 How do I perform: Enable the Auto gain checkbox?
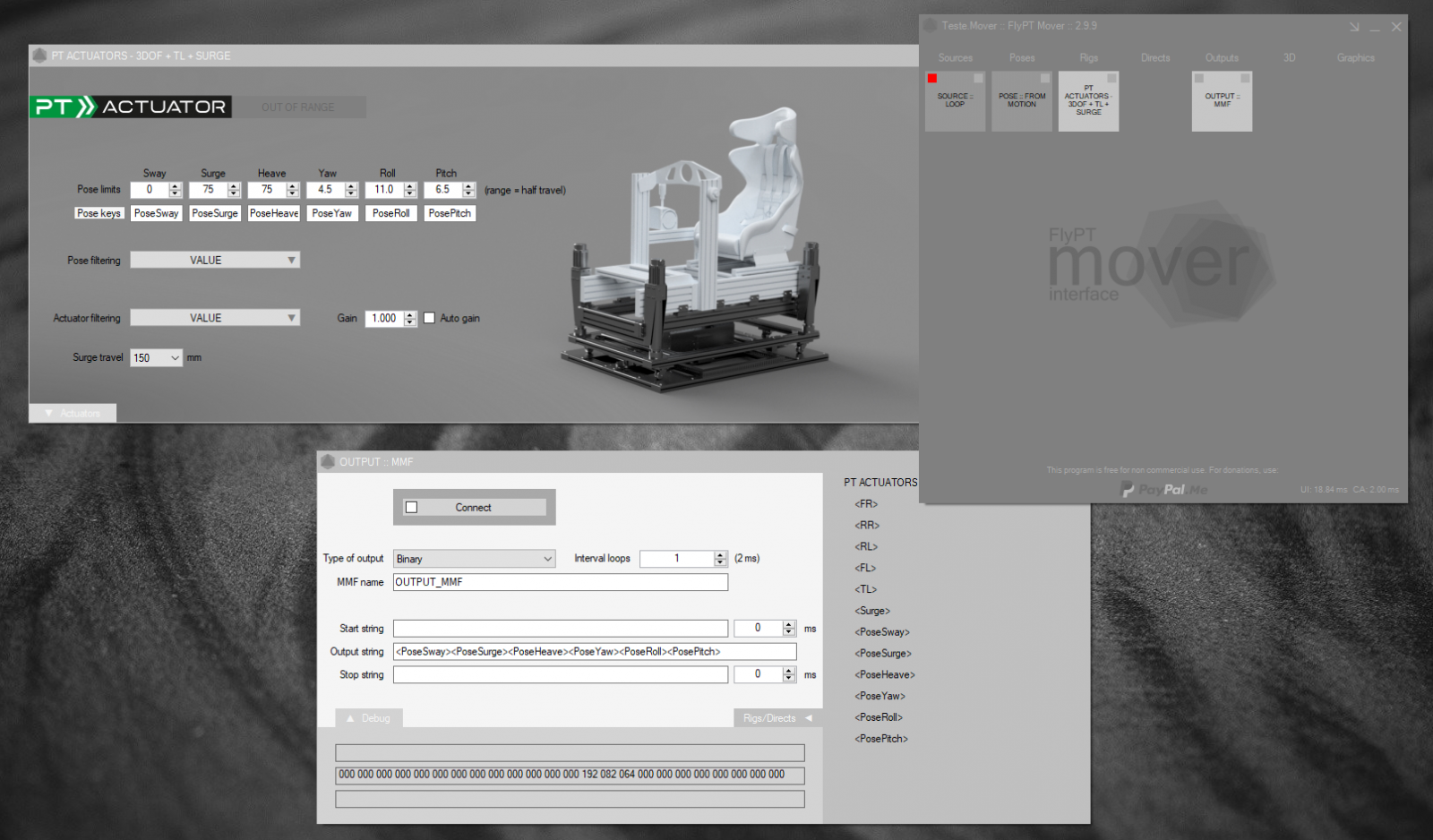click(430, 318)
